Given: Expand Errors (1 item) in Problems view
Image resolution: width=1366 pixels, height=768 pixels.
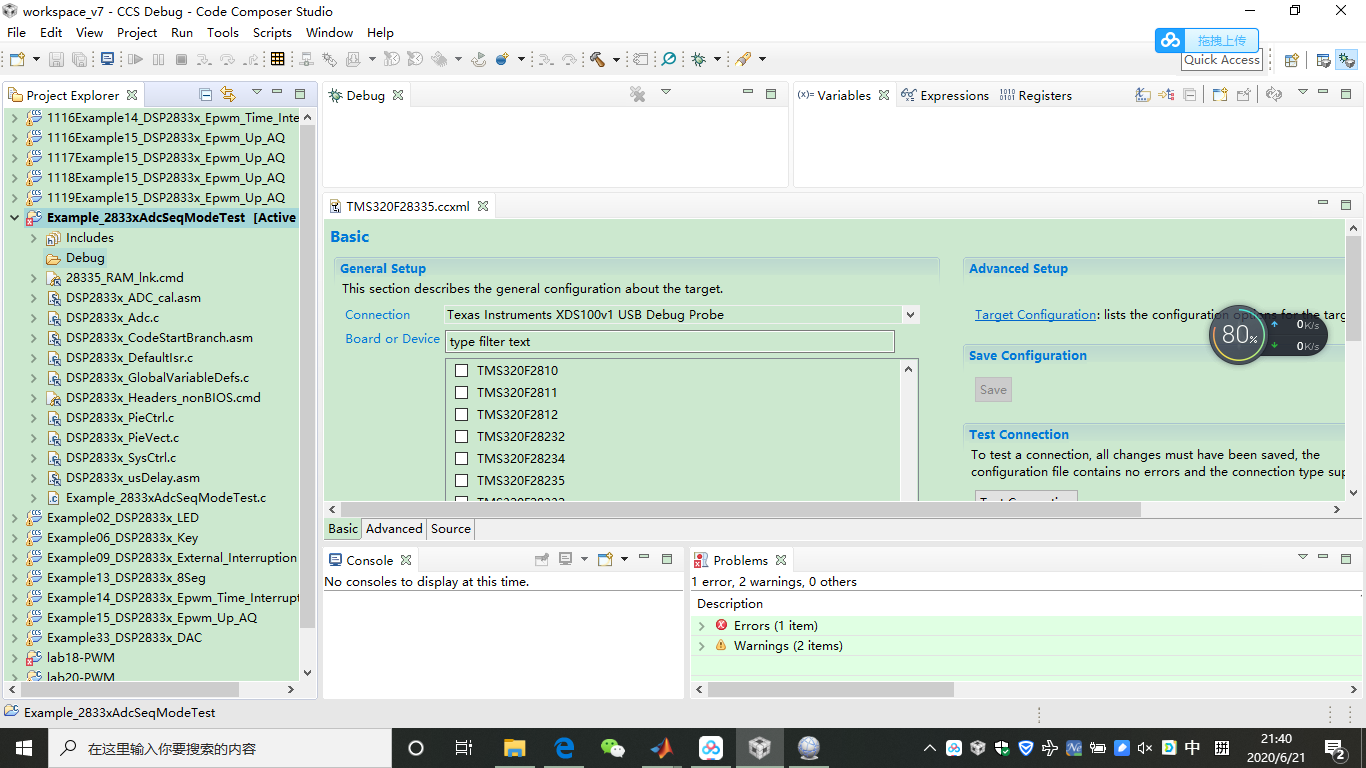Looking at the screenshot, I should click(x=702, y=623).
